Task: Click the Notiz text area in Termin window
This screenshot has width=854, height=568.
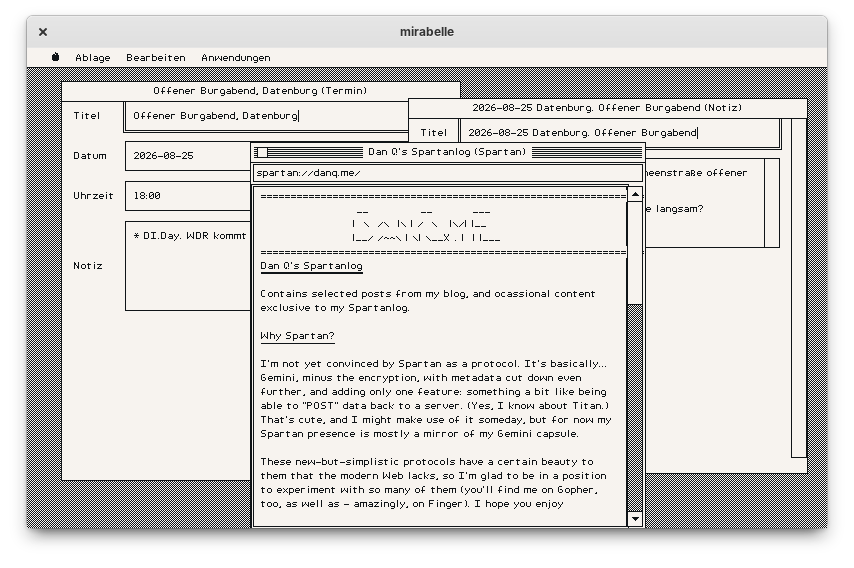Action: click(188, 266)
